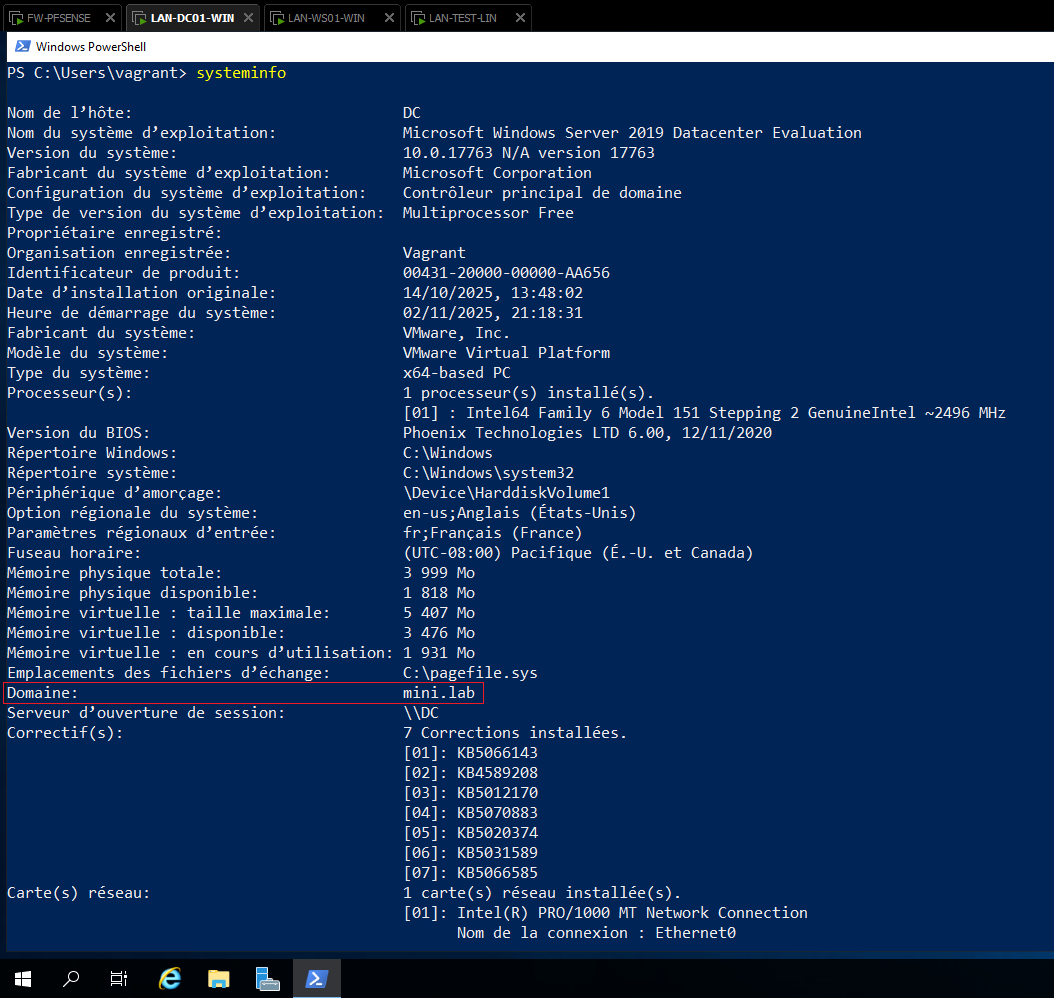Click the Windows PowerShell title bar icon
The image size is (1054, 998).
23,46
